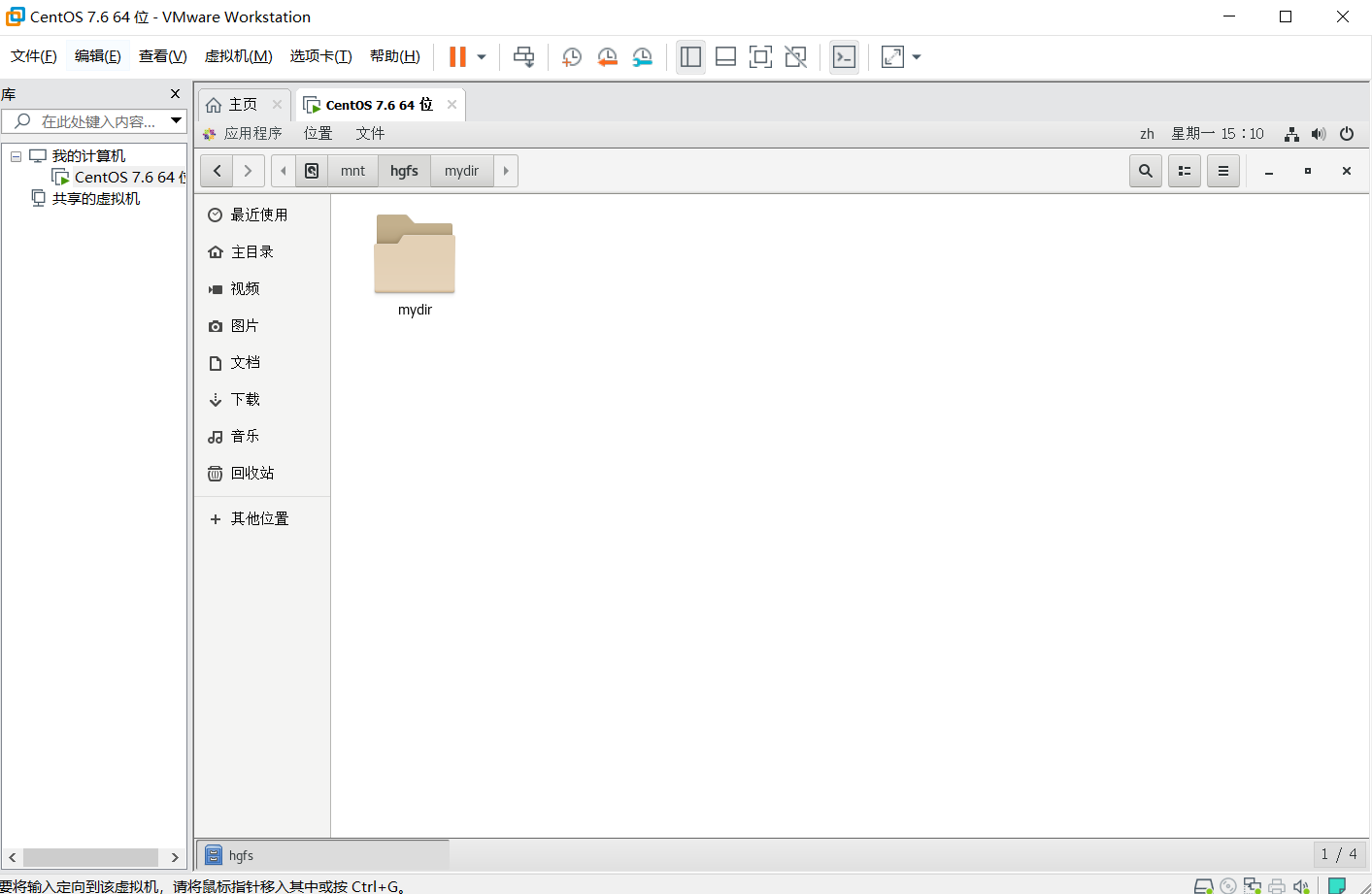The width and height of the screenshot is (1372, 894).
Task: Expand 其他位置 in the sidebar
Action: 262,518
